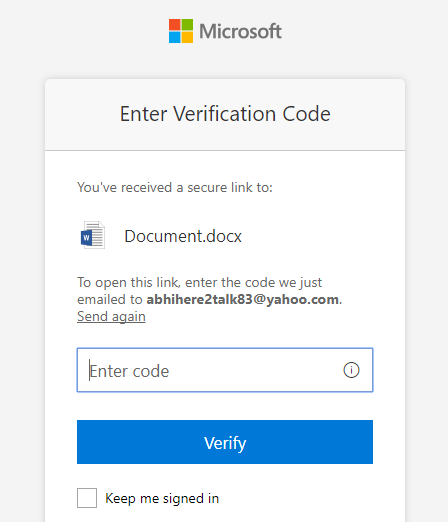Click the blue square of Microsoft logo
Viewport: 448px width, 522px height.
click(174, 37)
